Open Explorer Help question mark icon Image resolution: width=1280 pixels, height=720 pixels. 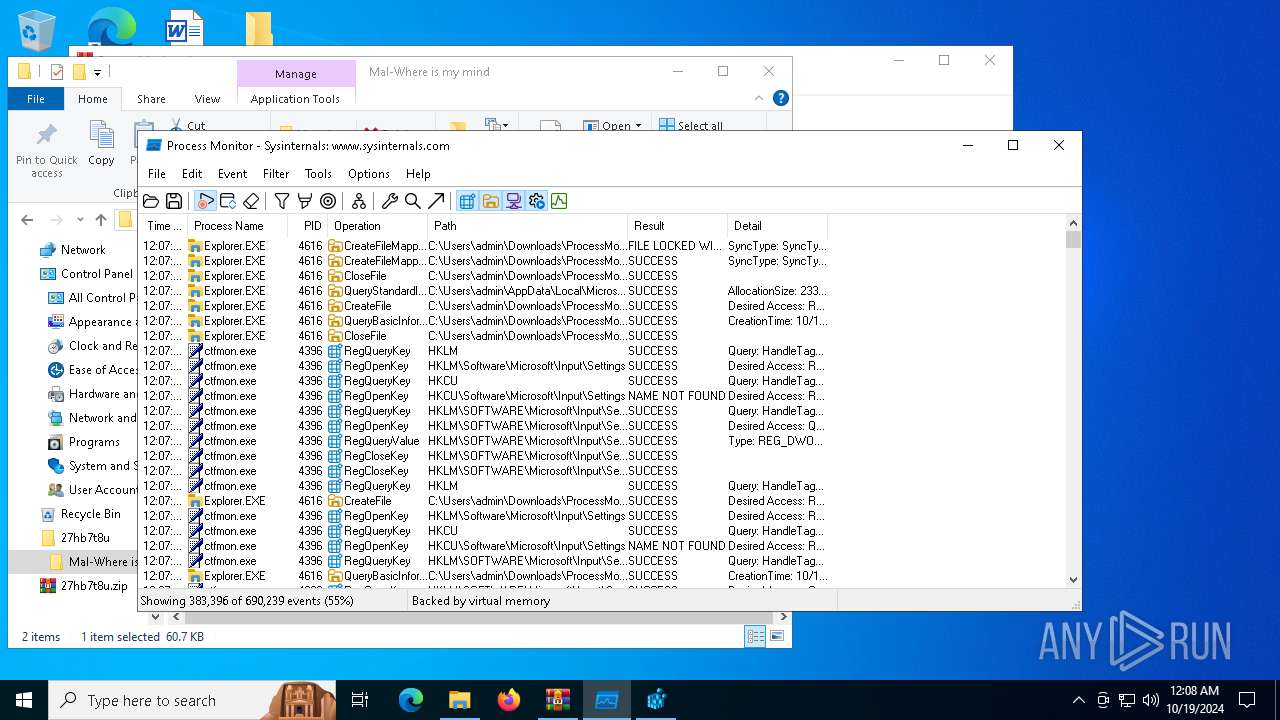(781, 98)
